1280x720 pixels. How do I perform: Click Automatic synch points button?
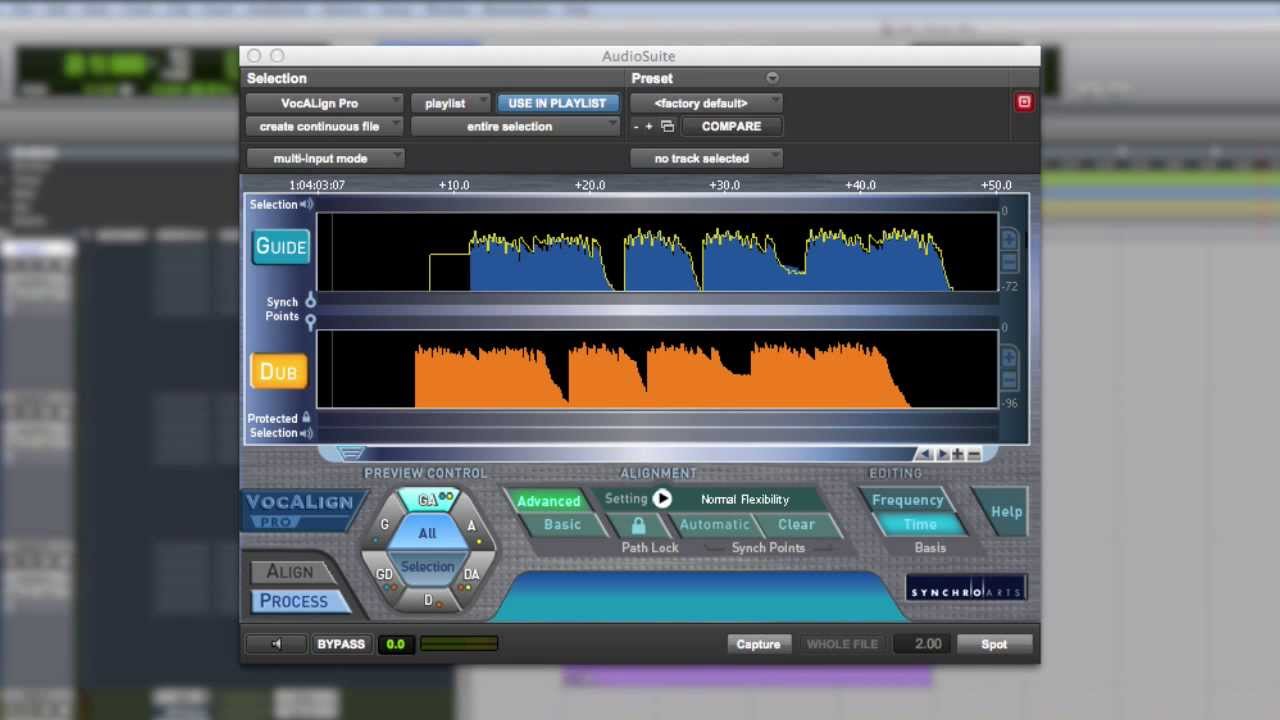(x=714, y=525)
